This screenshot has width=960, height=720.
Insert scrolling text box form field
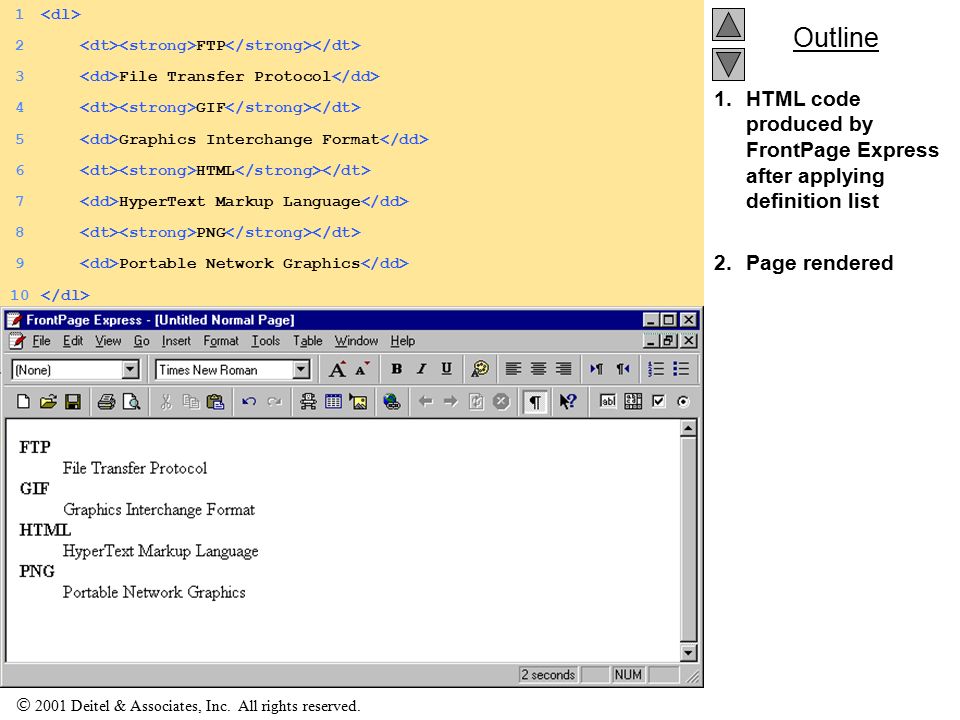(633, 402)
